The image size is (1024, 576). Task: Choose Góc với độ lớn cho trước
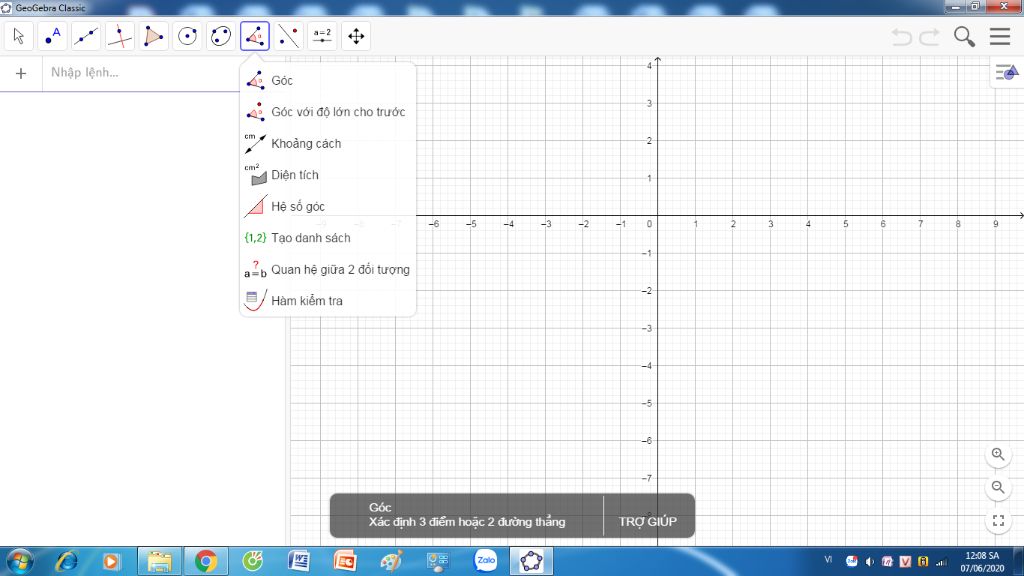(328, 112)
